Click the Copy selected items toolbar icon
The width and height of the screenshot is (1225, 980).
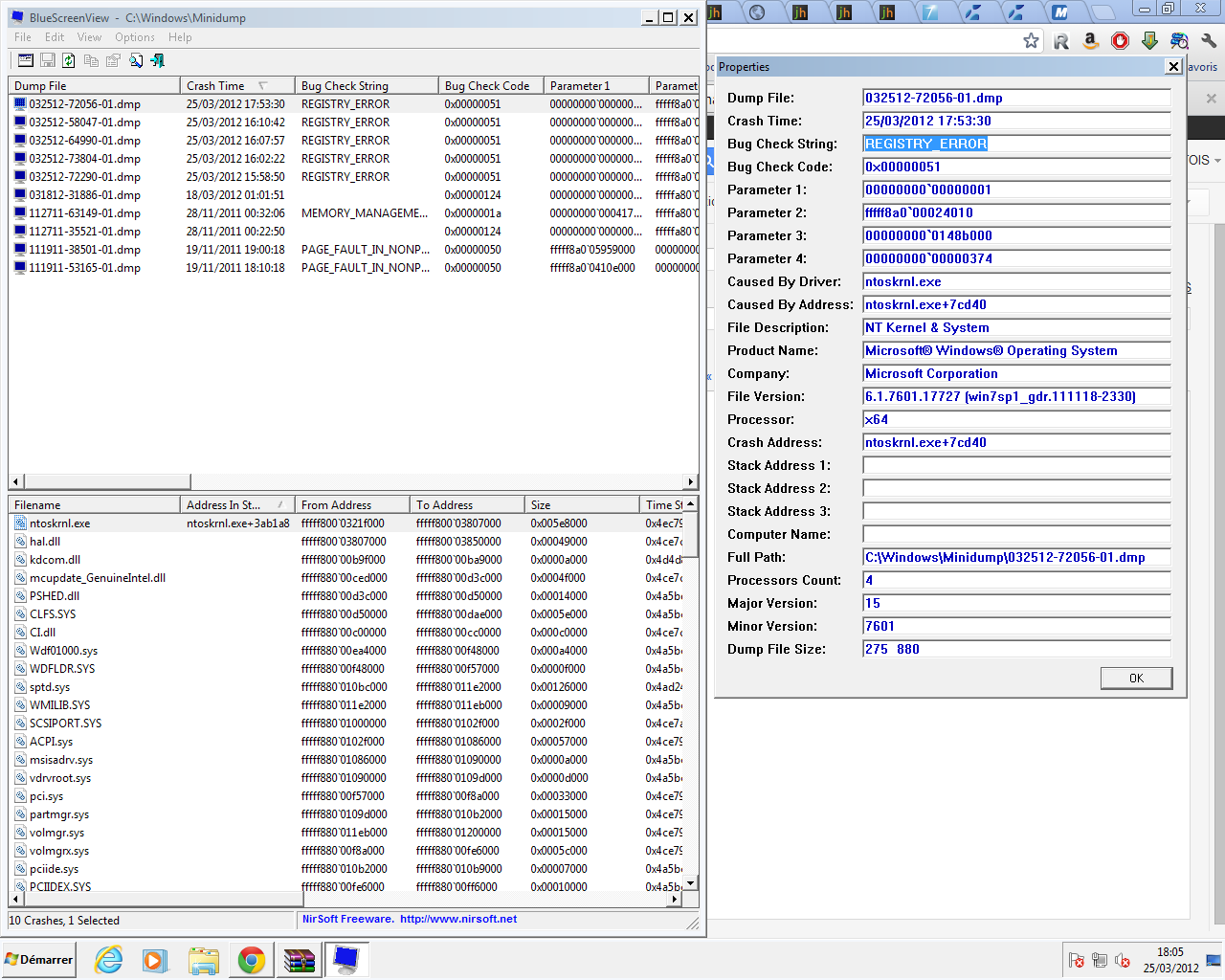tap(91, 60)
